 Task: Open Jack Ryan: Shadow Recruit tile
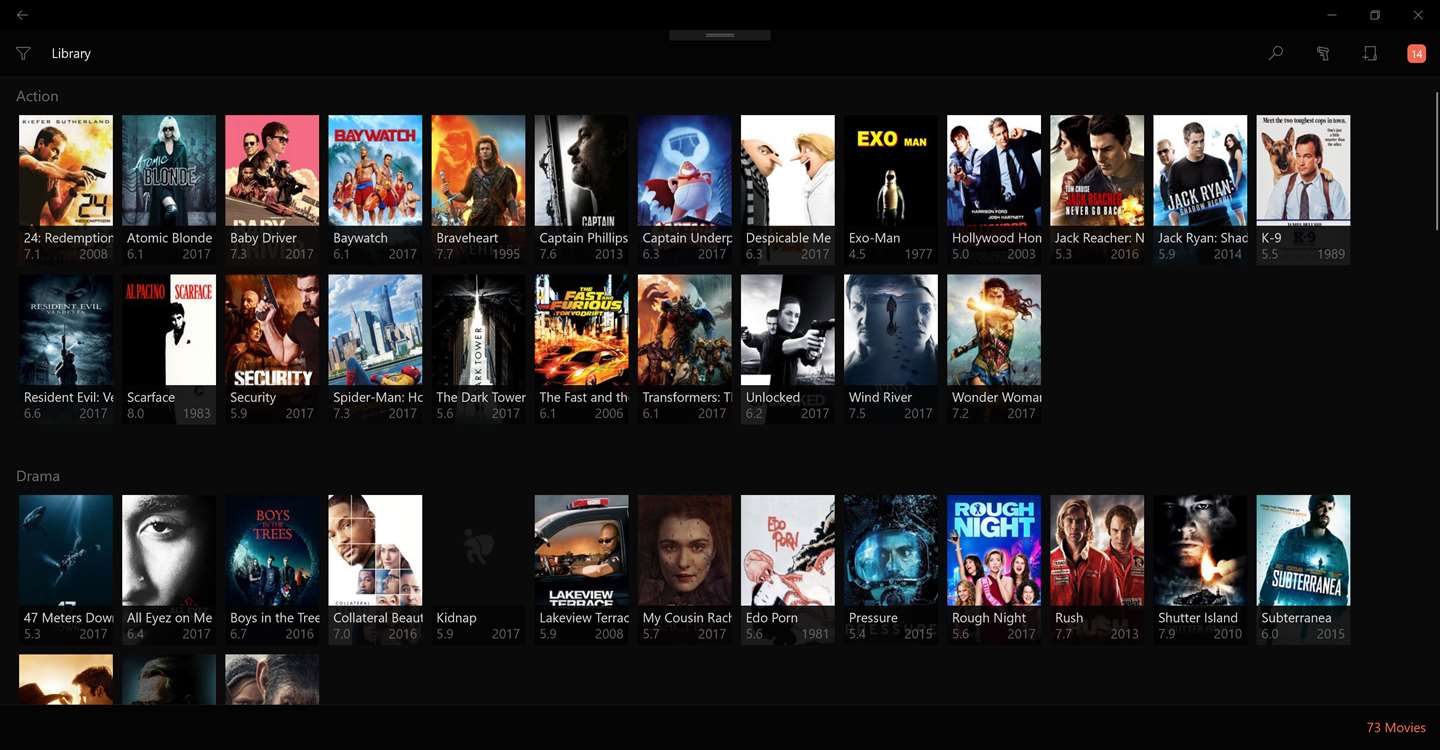[1200, 190]
